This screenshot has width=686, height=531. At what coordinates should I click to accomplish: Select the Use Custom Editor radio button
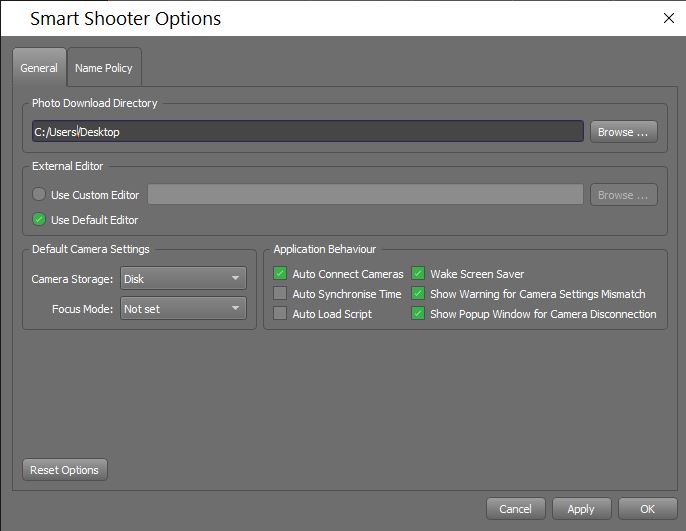coord(39,194)
